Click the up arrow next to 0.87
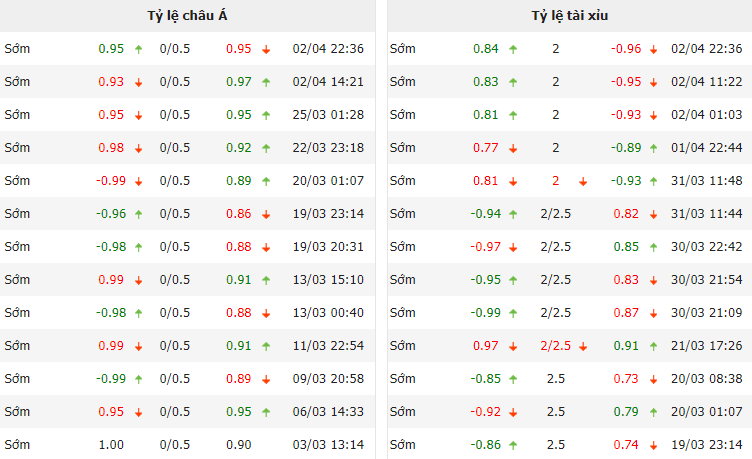Screen dimensions: 752x459 [x=653, y=313]
